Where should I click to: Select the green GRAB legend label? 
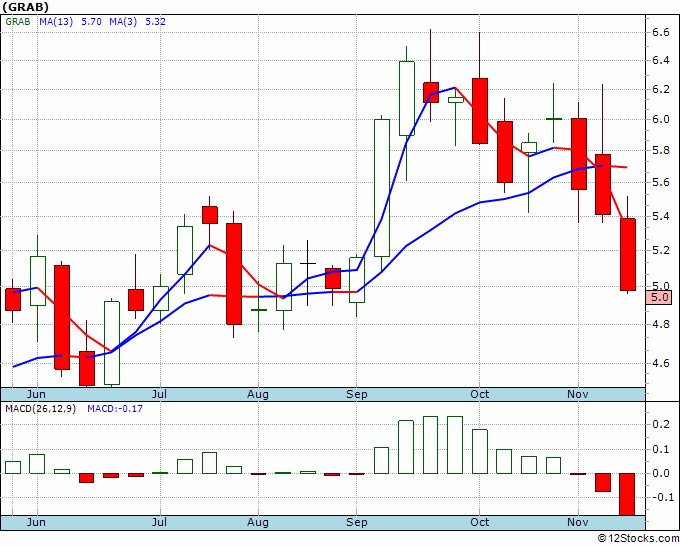click(x=18, y=22)
